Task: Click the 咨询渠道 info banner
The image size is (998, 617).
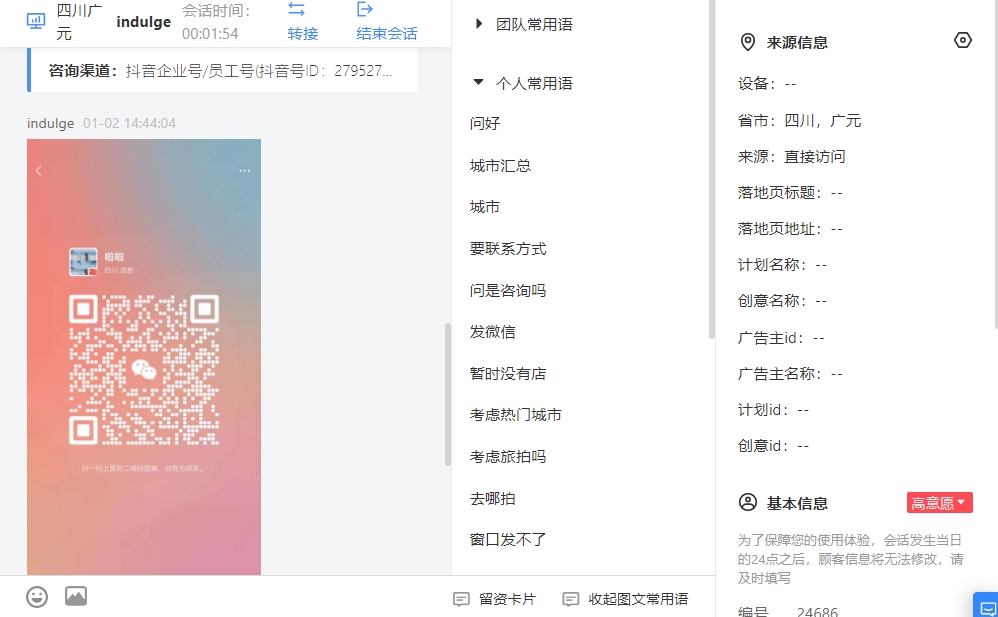Action: click(x=223, y=71)
